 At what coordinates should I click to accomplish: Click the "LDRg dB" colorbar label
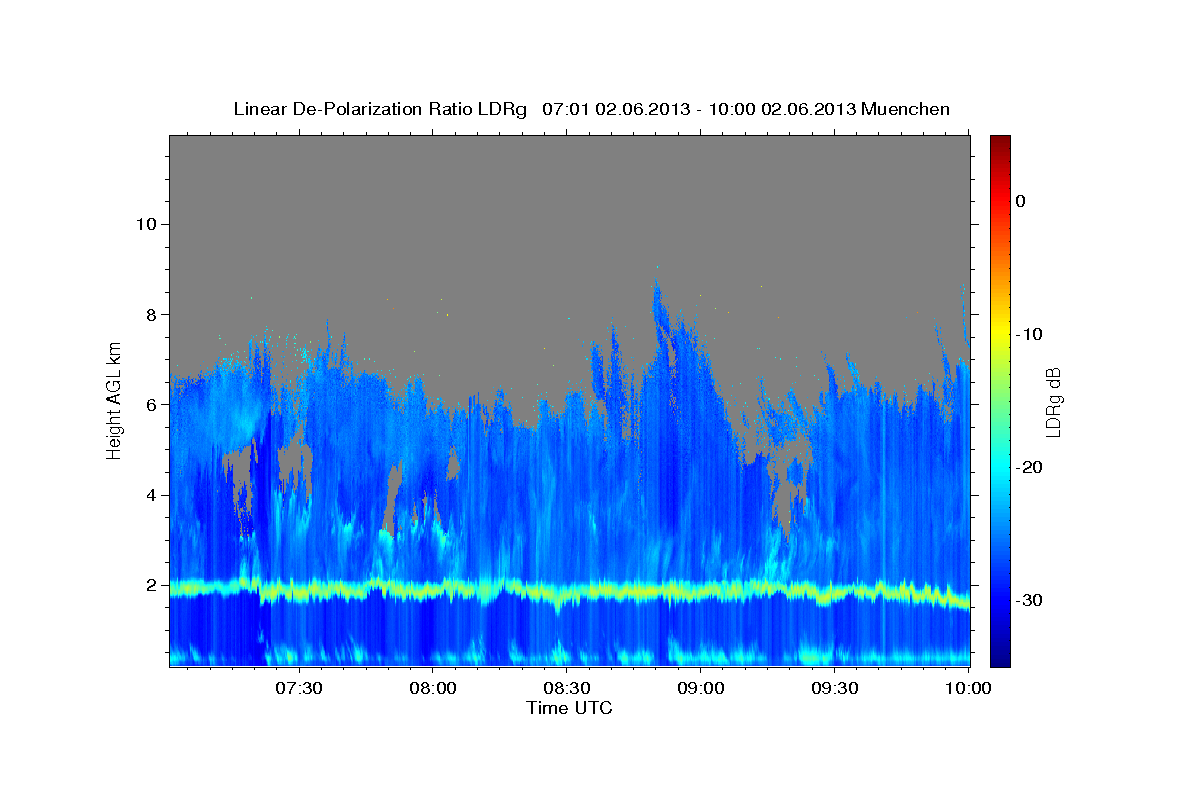(x=1052, y=401)
